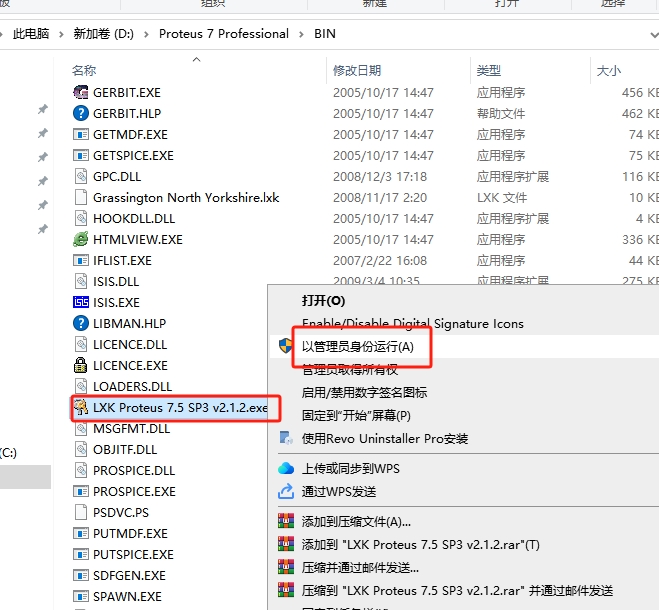Click the GERBIT.EXE file icon
659x610 pixels.
click(81, 92)
